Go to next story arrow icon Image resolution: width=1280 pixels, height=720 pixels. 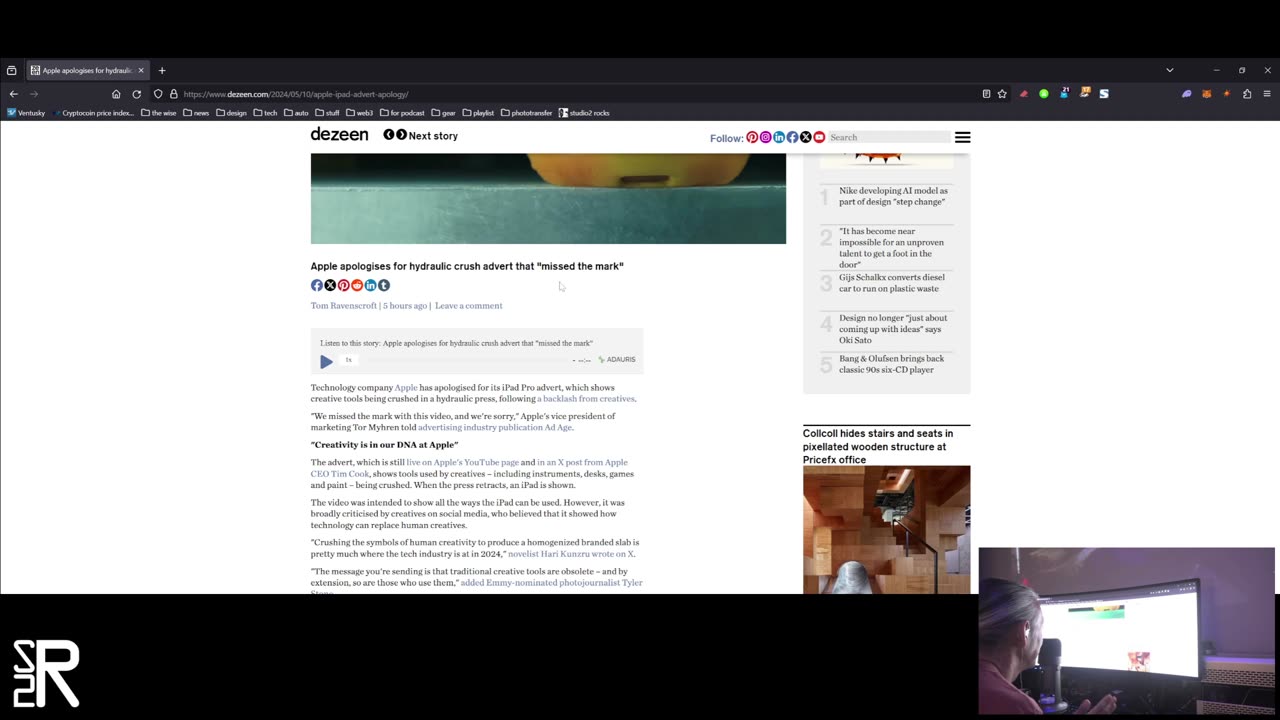401,135
